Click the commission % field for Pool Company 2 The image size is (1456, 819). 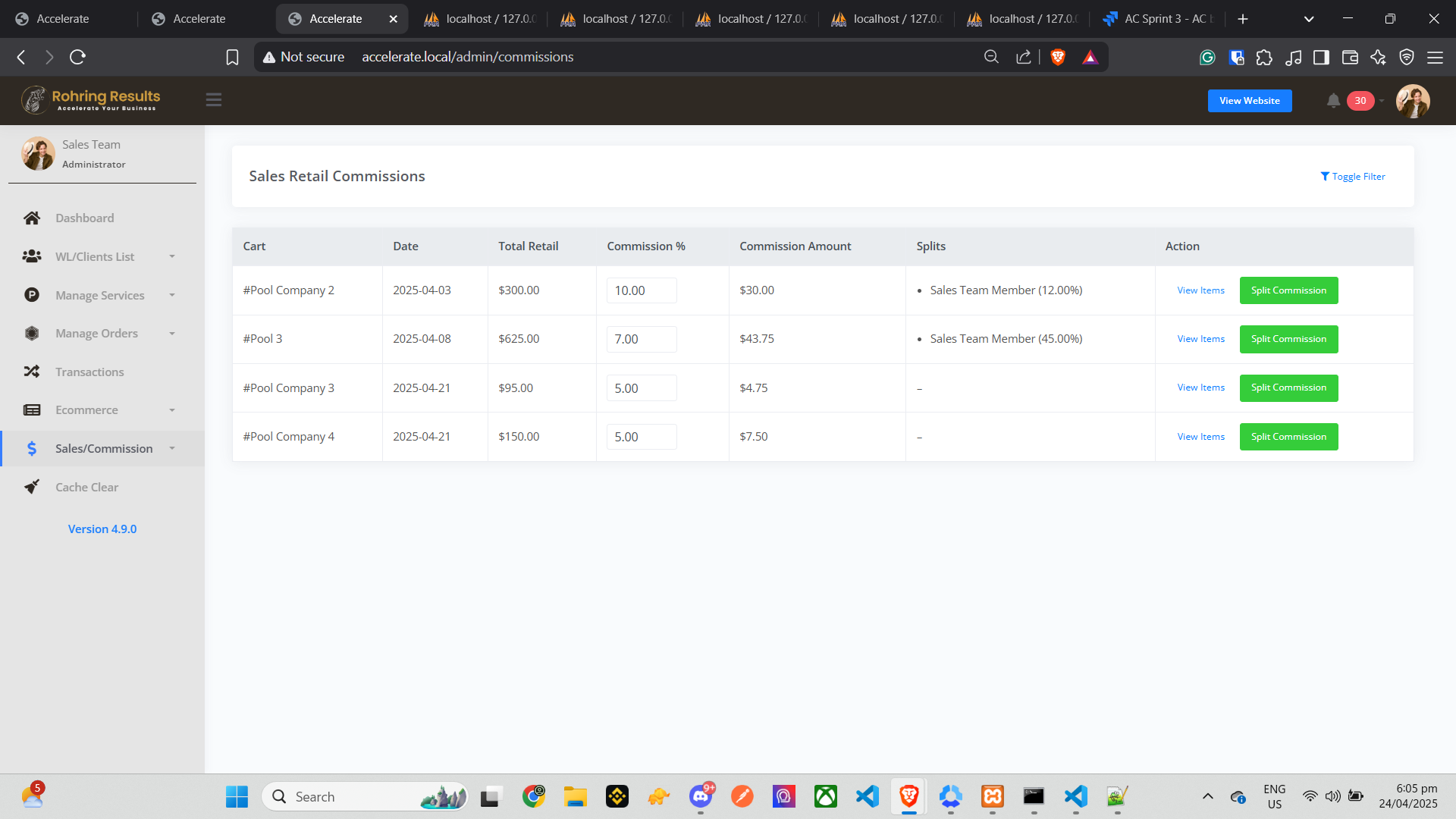tap(642, 290)
